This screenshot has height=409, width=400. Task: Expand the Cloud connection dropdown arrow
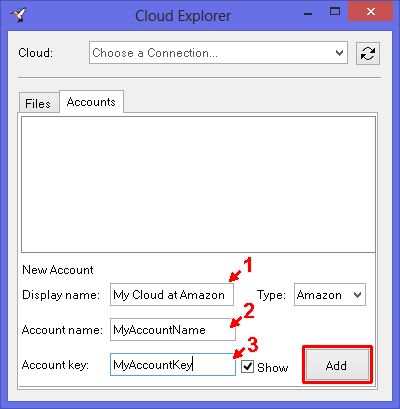339,53
